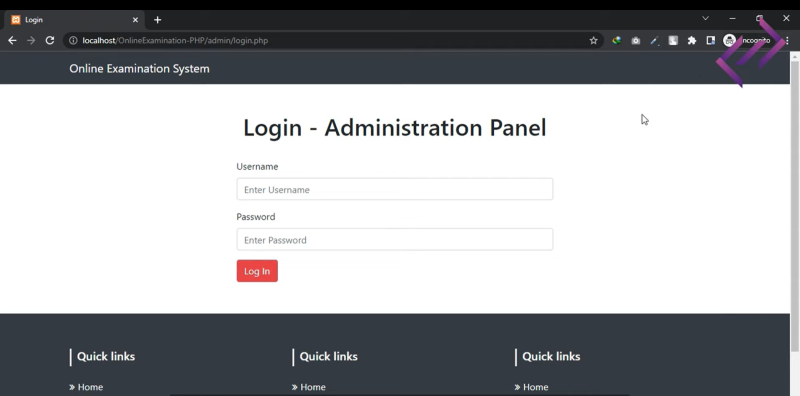800x396 pixels.
Task: Click the browser forward arrow
Action: [x=31, y=40]
